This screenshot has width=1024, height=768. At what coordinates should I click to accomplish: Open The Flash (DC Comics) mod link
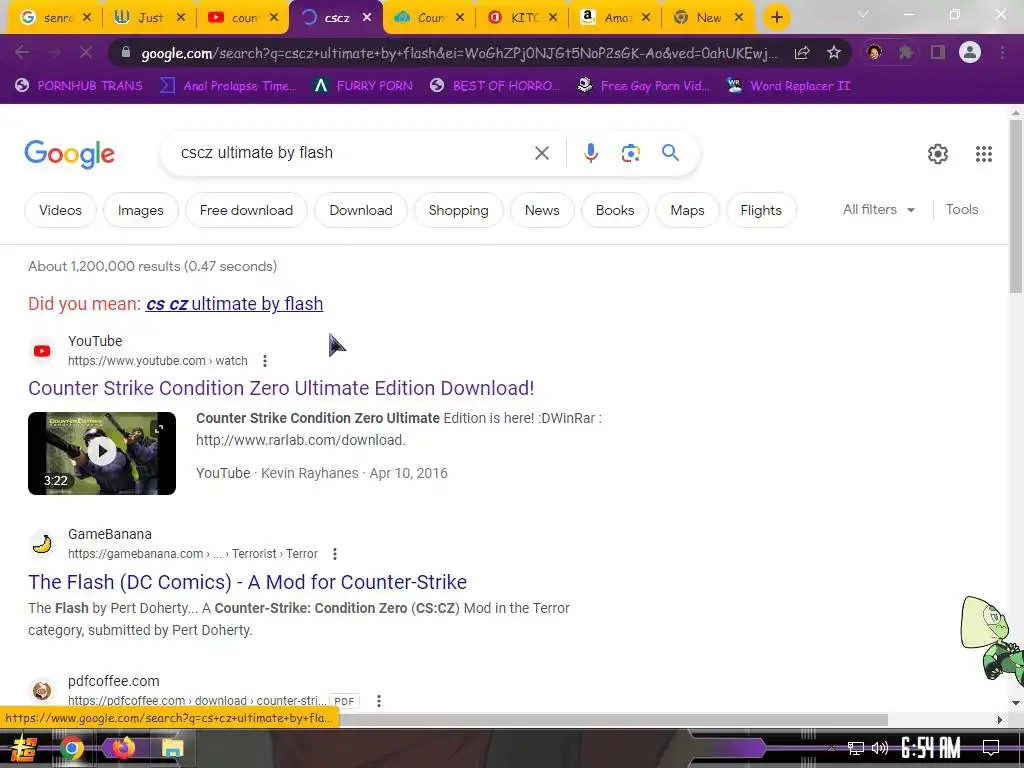pos(248,582)
